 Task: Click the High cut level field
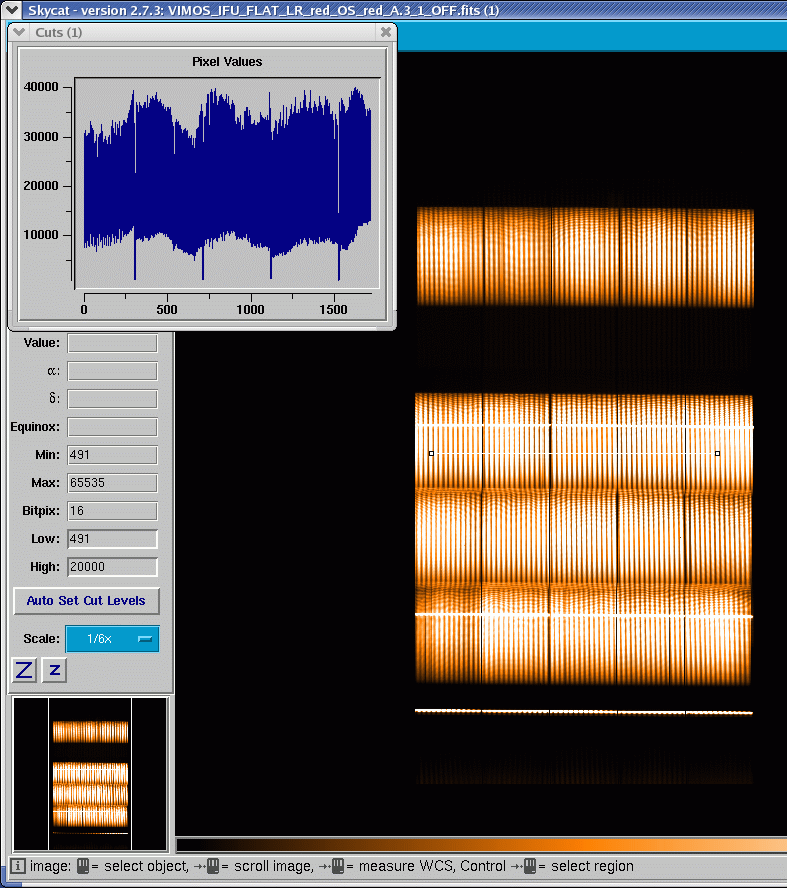point(112,567)
